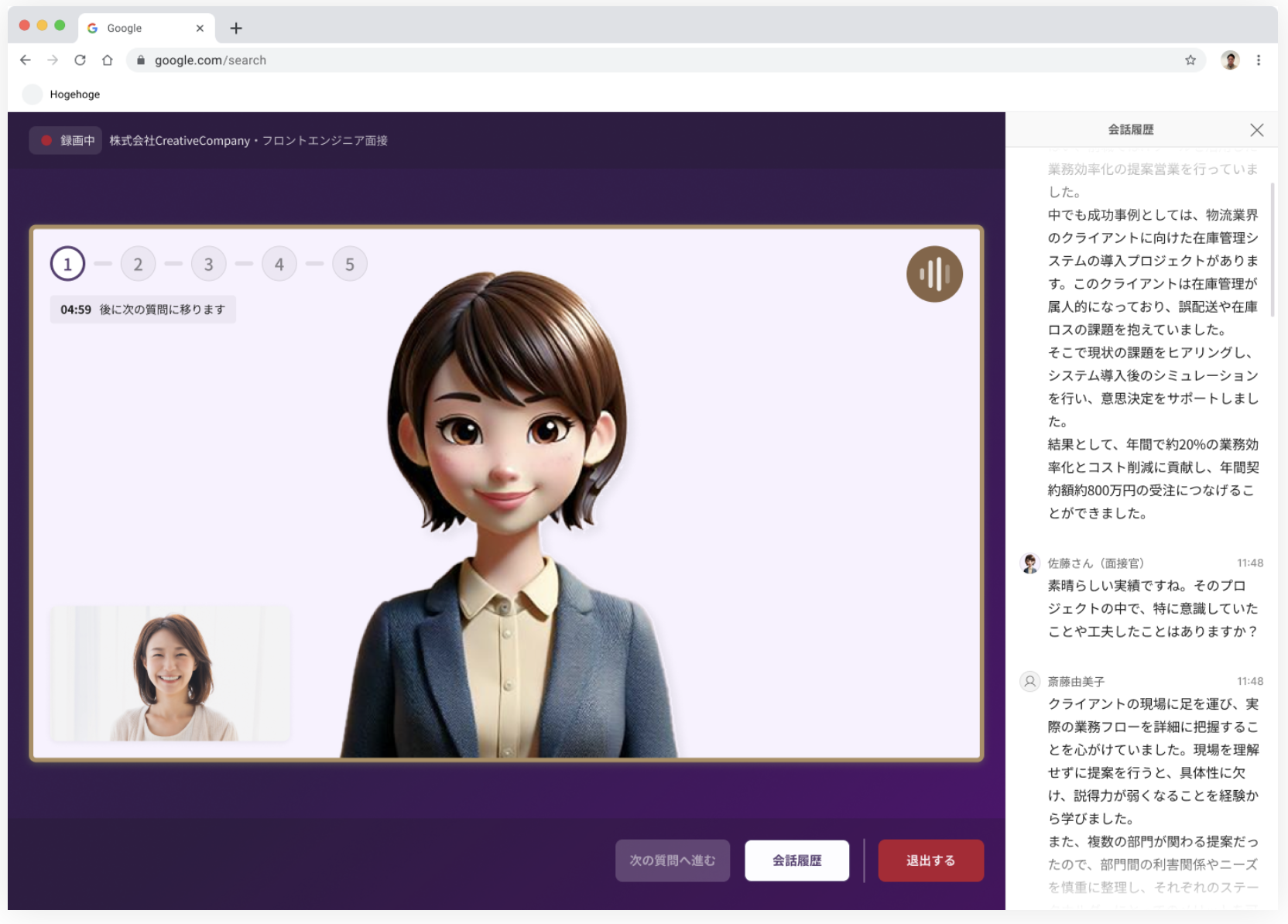Reload the page with the refresh icon
The height and width of the screenshot is (924, 1288).
80,60
